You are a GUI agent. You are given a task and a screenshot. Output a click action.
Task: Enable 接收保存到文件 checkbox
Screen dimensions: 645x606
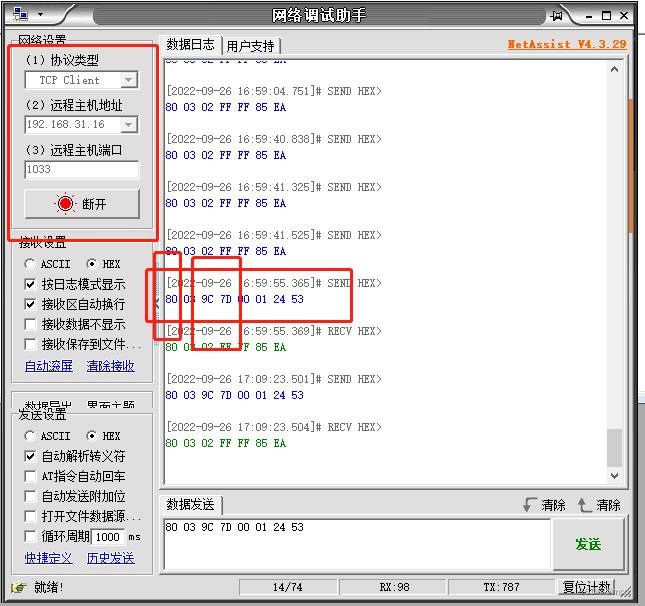click(30, 345)
